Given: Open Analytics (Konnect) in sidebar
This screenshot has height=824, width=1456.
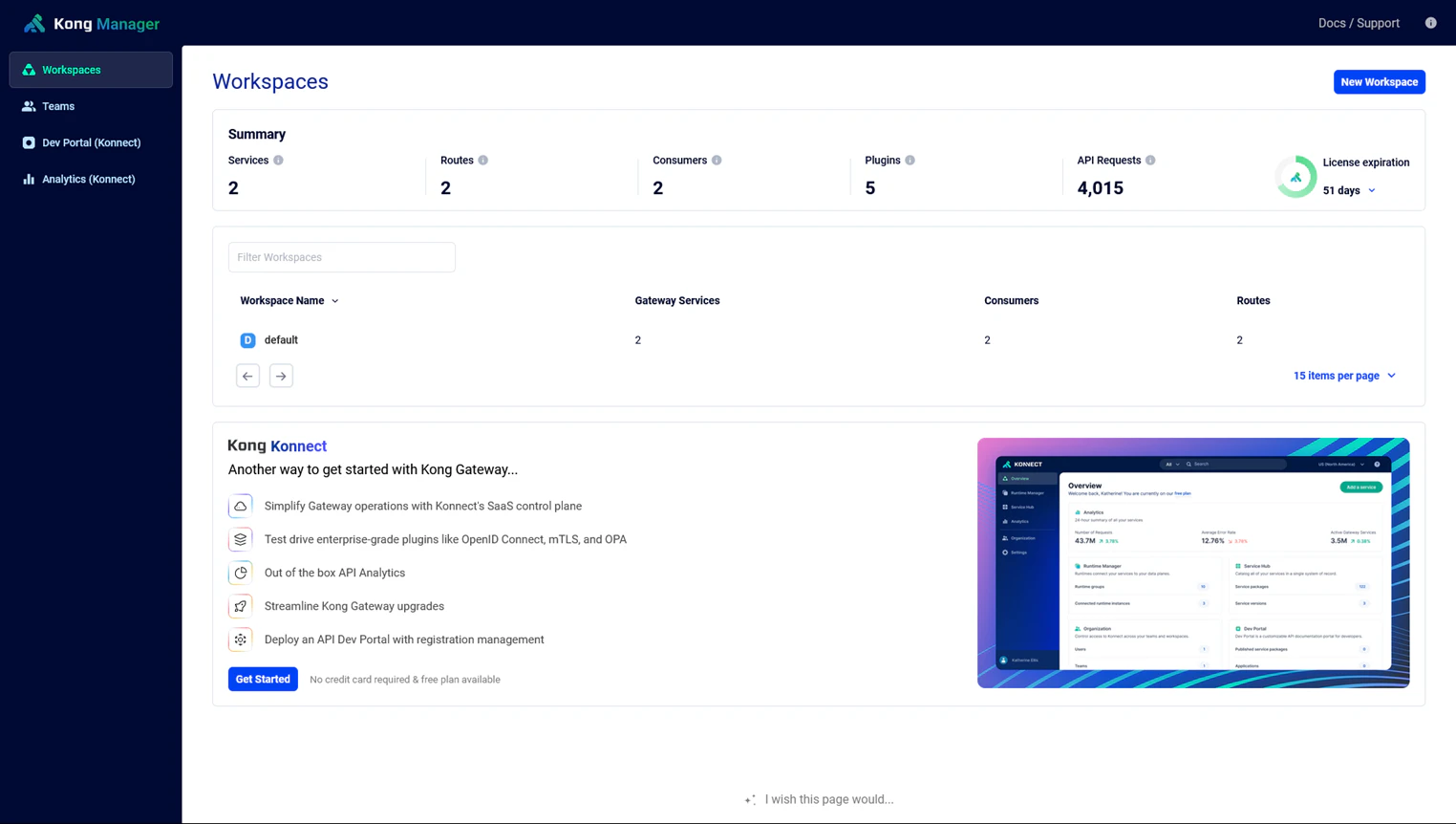Looking at the screenshot, I should tap(91, 179).
